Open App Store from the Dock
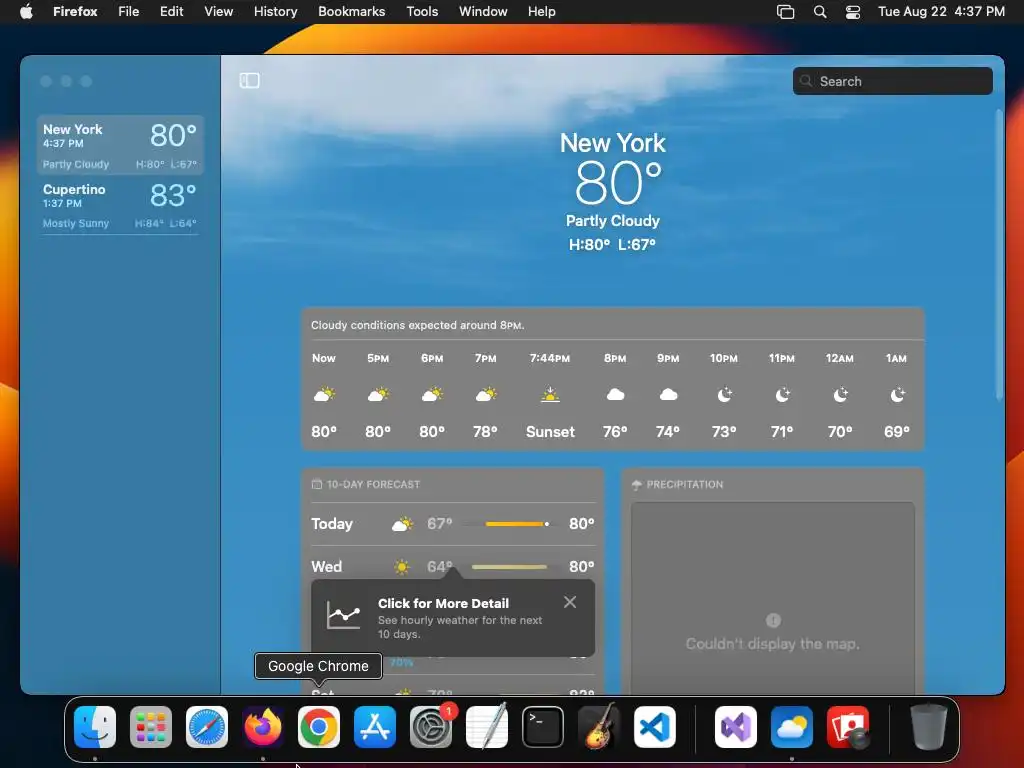Screen dimensions: 1024x768 coord(375,727)
